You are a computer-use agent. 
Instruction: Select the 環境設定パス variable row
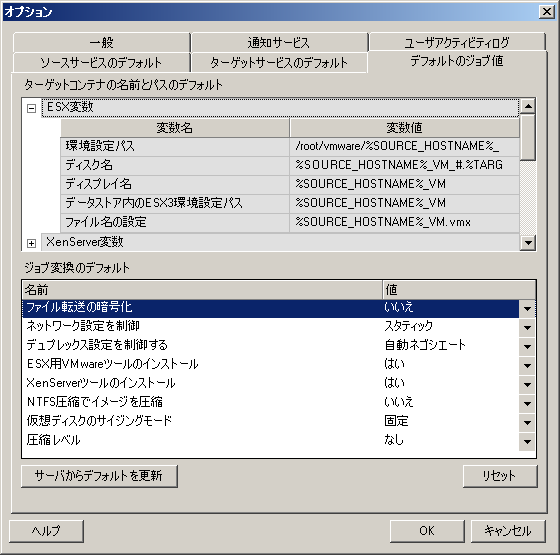click(290, 146)
